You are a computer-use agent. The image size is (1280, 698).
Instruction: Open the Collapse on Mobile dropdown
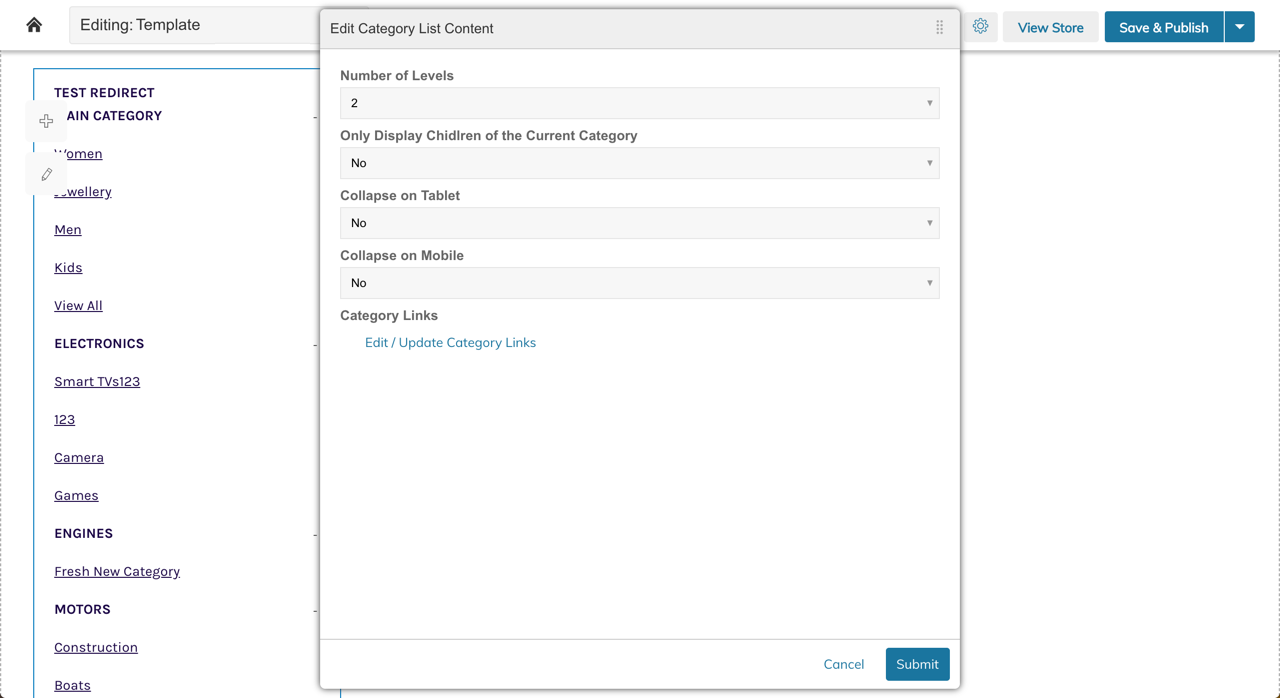coord(640,283)
